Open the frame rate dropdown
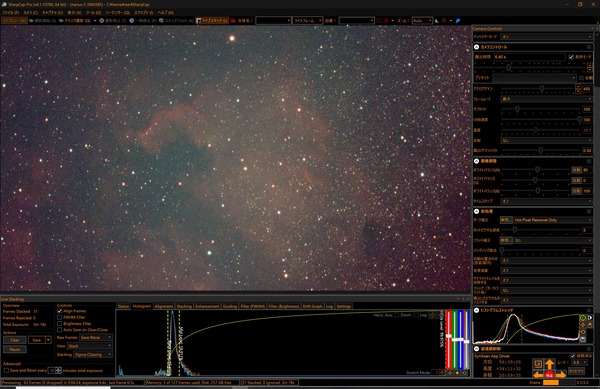The height and width of the screenshot is (389, 600). (546, 99)
